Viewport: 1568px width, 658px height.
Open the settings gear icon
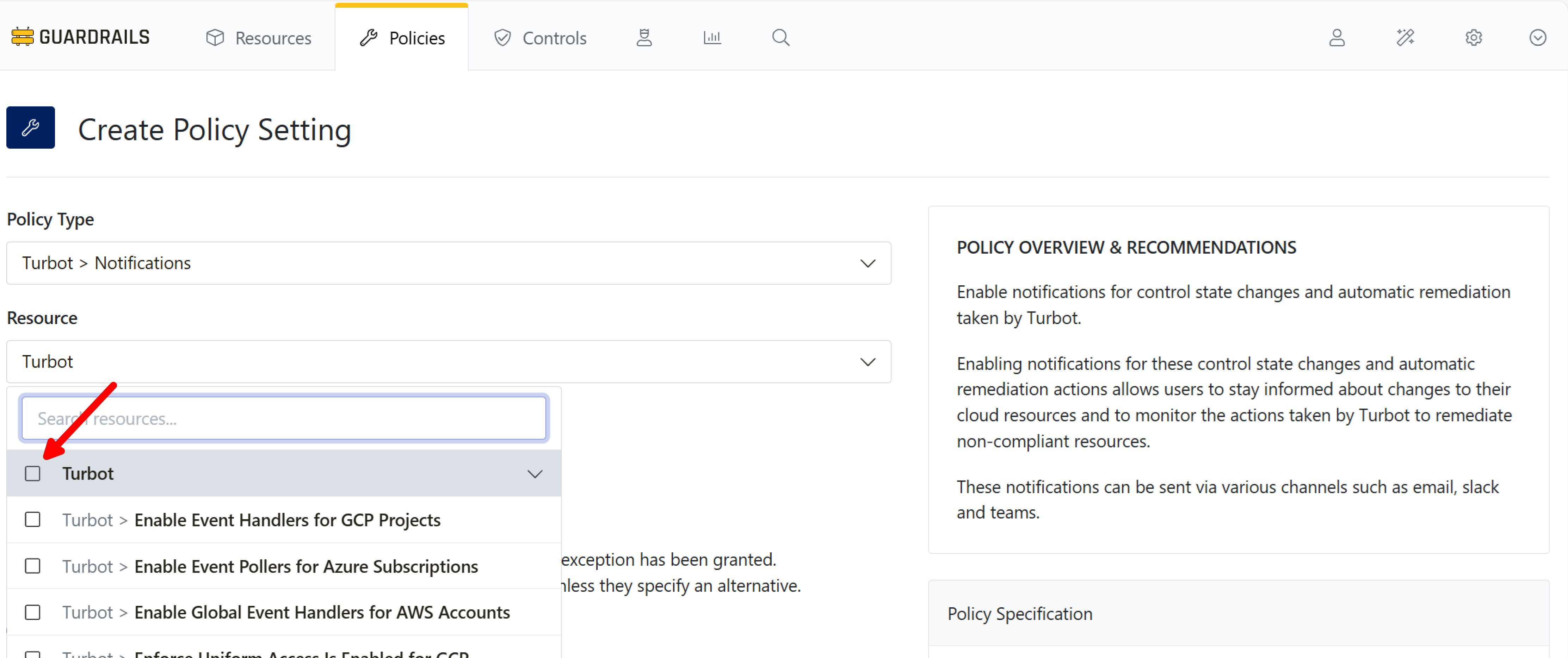(1473, 38)
